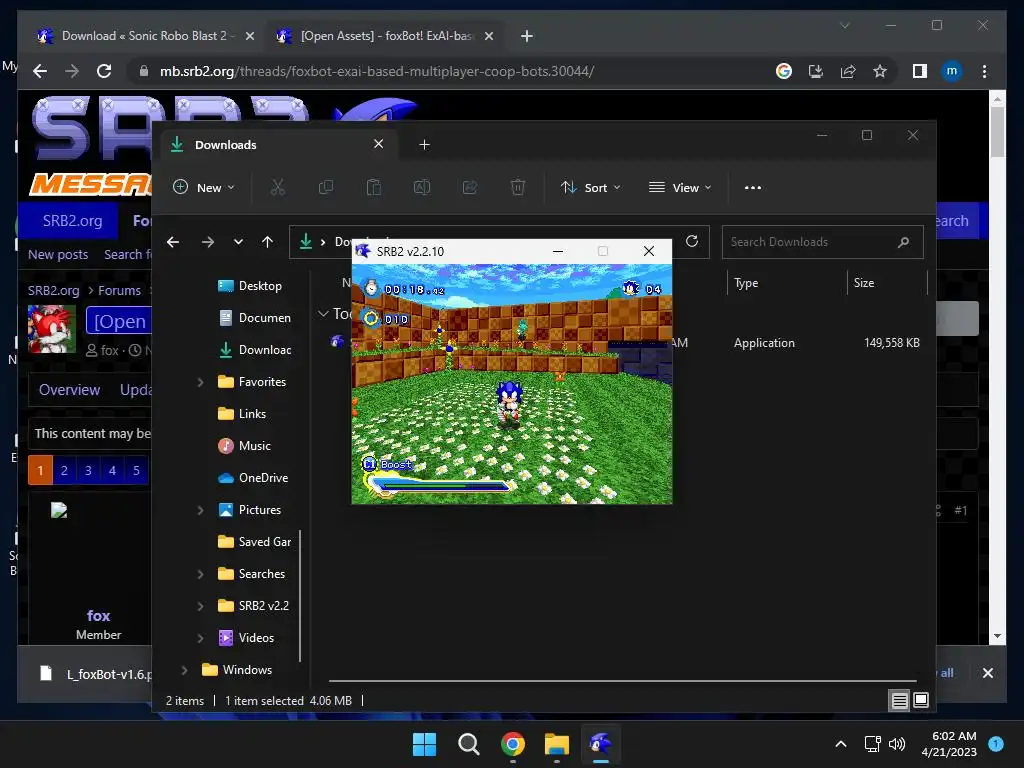Click SRB2 Sonic icon in taskbar
1024x768 pixels.
tap(600, 744)
